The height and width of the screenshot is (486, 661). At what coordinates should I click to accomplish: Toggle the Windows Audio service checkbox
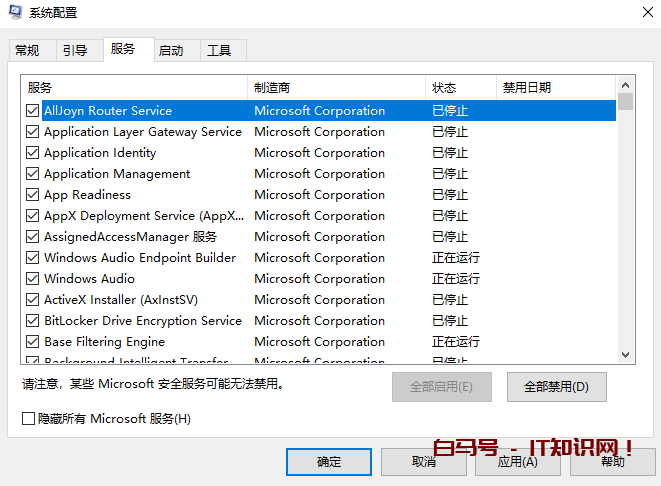click(x=33, y=279)
